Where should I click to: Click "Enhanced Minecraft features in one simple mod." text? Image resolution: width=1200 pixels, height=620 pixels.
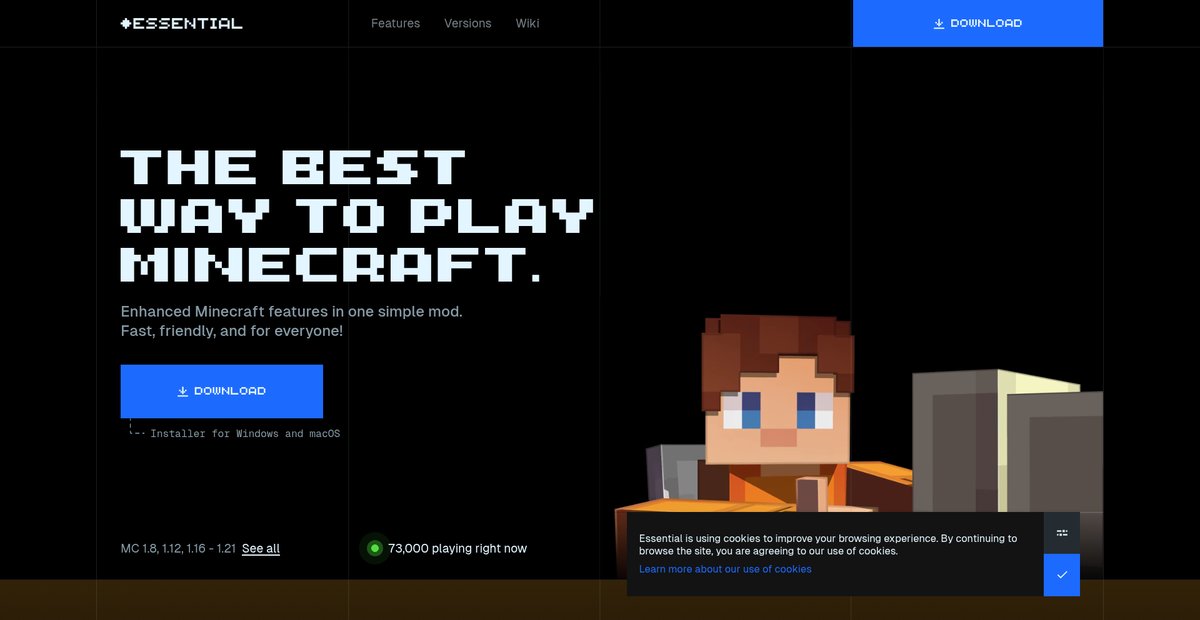[x=291, y=312]
